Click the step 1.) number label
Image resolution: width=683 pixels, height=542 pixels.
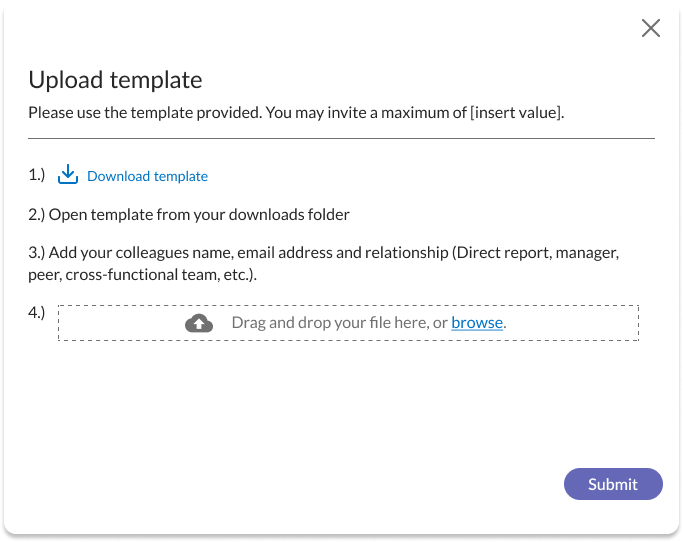(37, 175)
